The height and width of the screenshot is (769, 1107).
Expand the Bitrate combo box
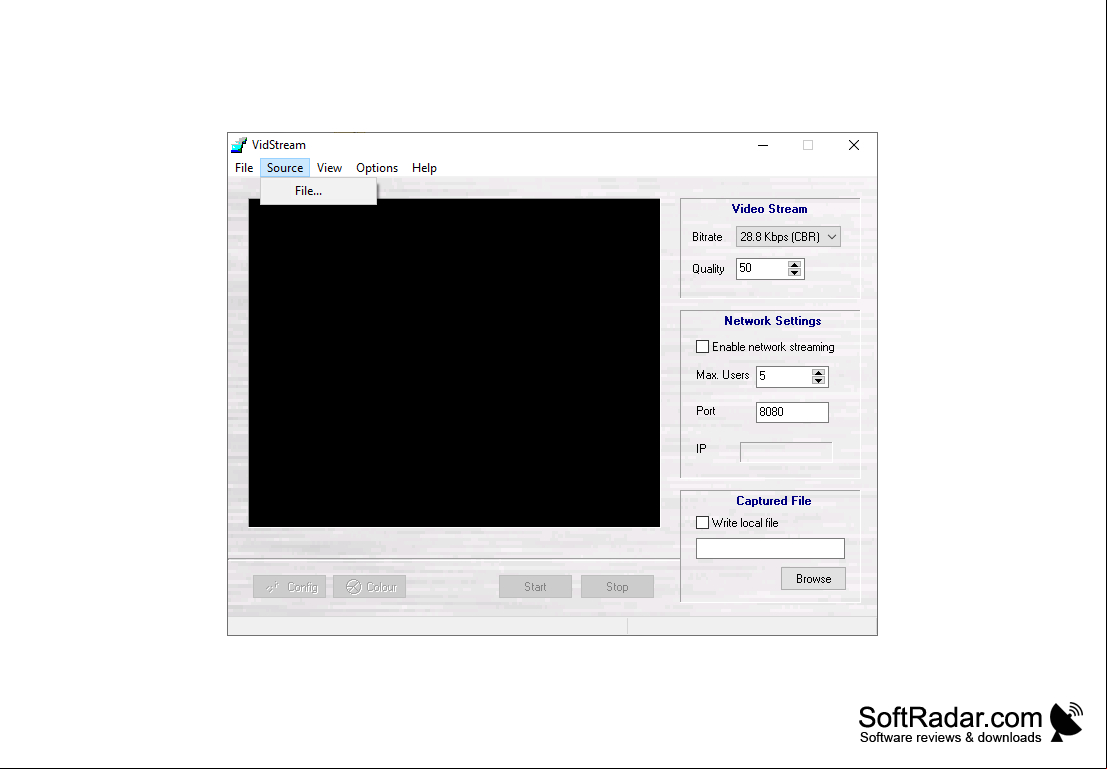[x=788, y=237]
